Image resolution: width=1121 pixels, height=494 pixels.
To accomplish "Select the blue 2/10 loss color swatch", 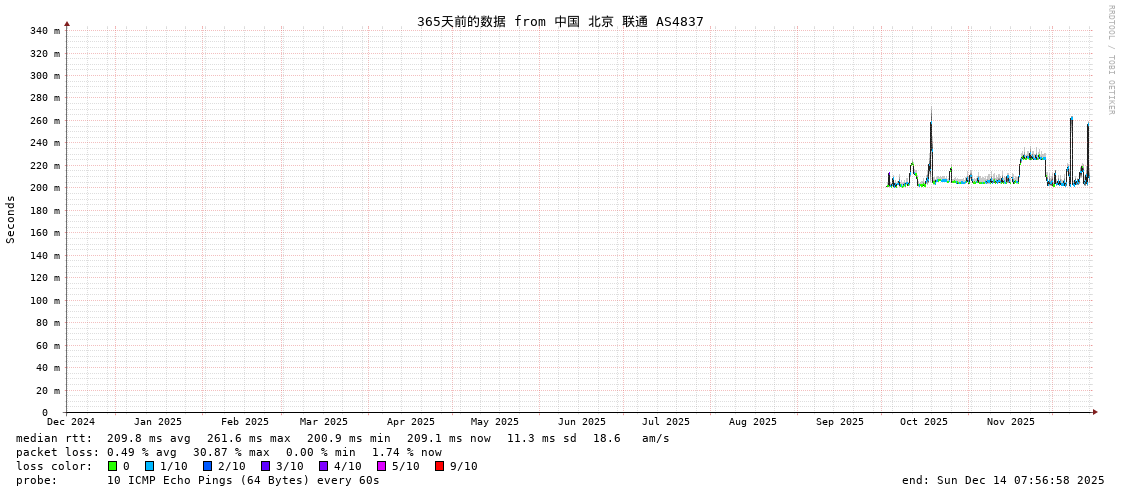I will 207,466.
